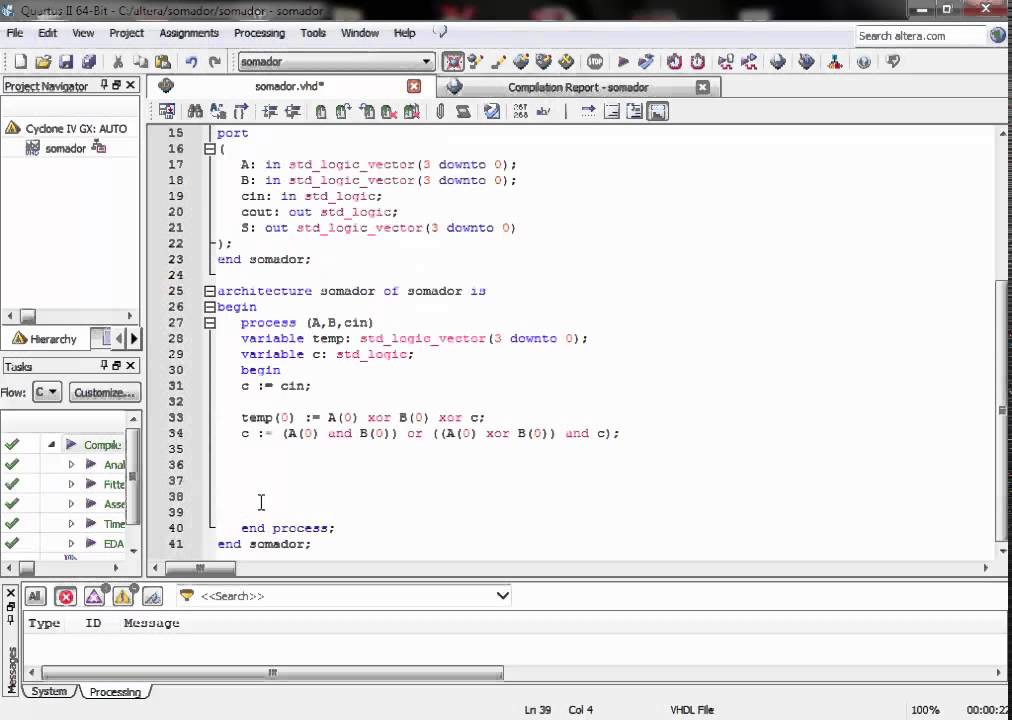This screenshot has height=720, width=1012.
Task: Toggle the warning messages filter
Action: 123,597
